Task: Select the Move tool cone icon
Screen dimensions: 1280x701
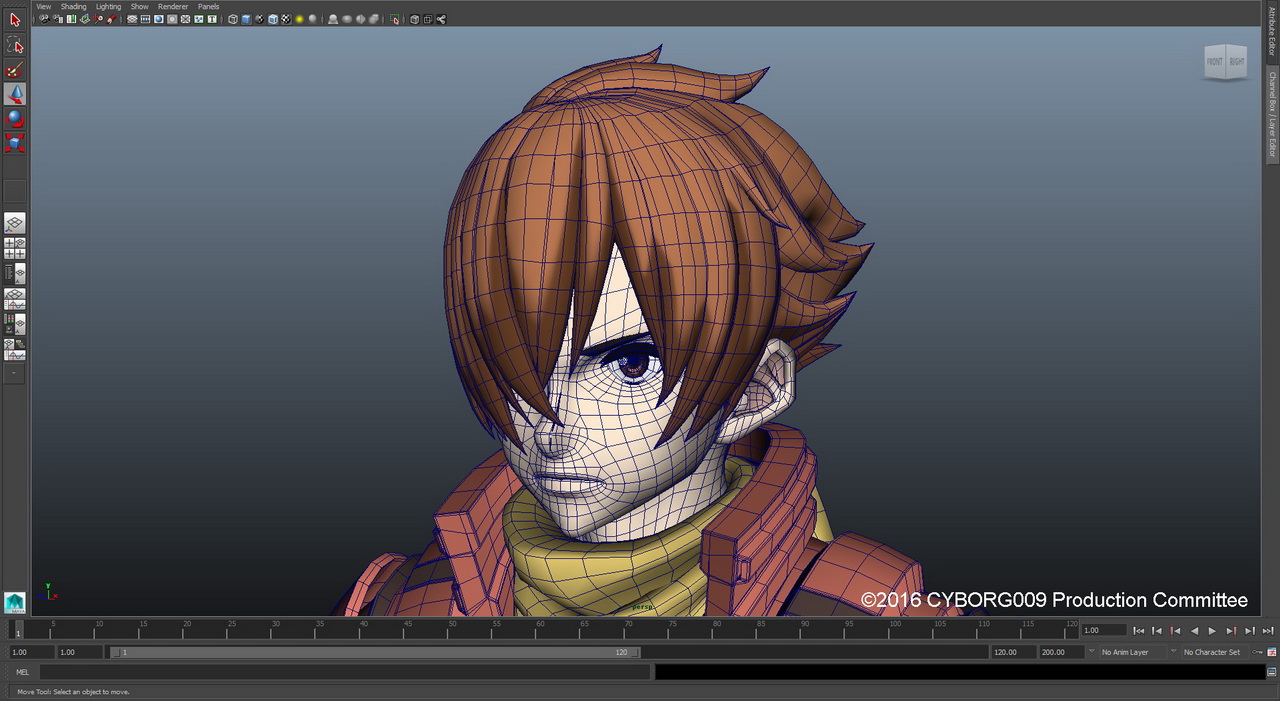Action: click(x=15, y=94)
